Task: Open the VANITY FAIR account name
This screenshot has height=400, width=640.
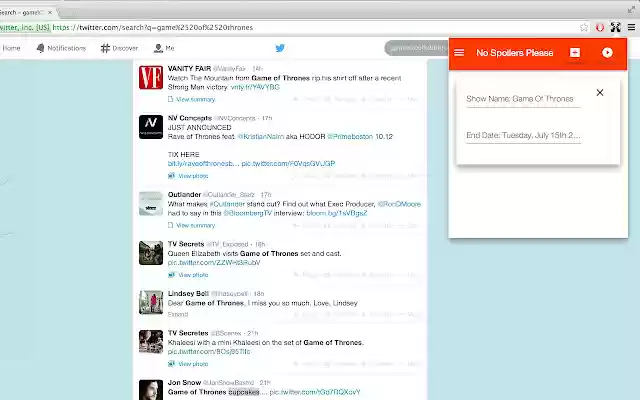Action: 189,69
